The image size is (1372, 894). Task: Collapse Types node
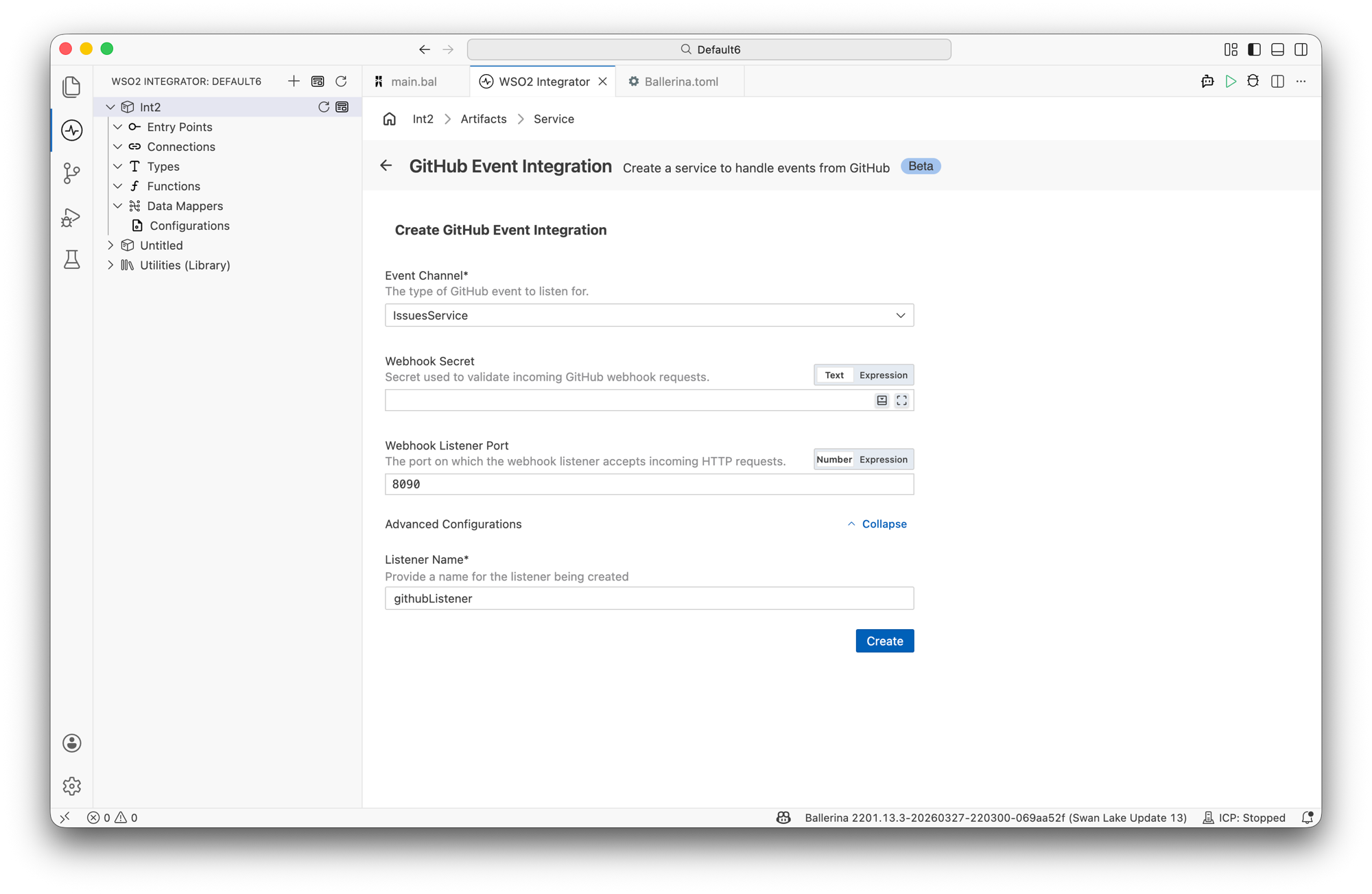click(118, 167)
